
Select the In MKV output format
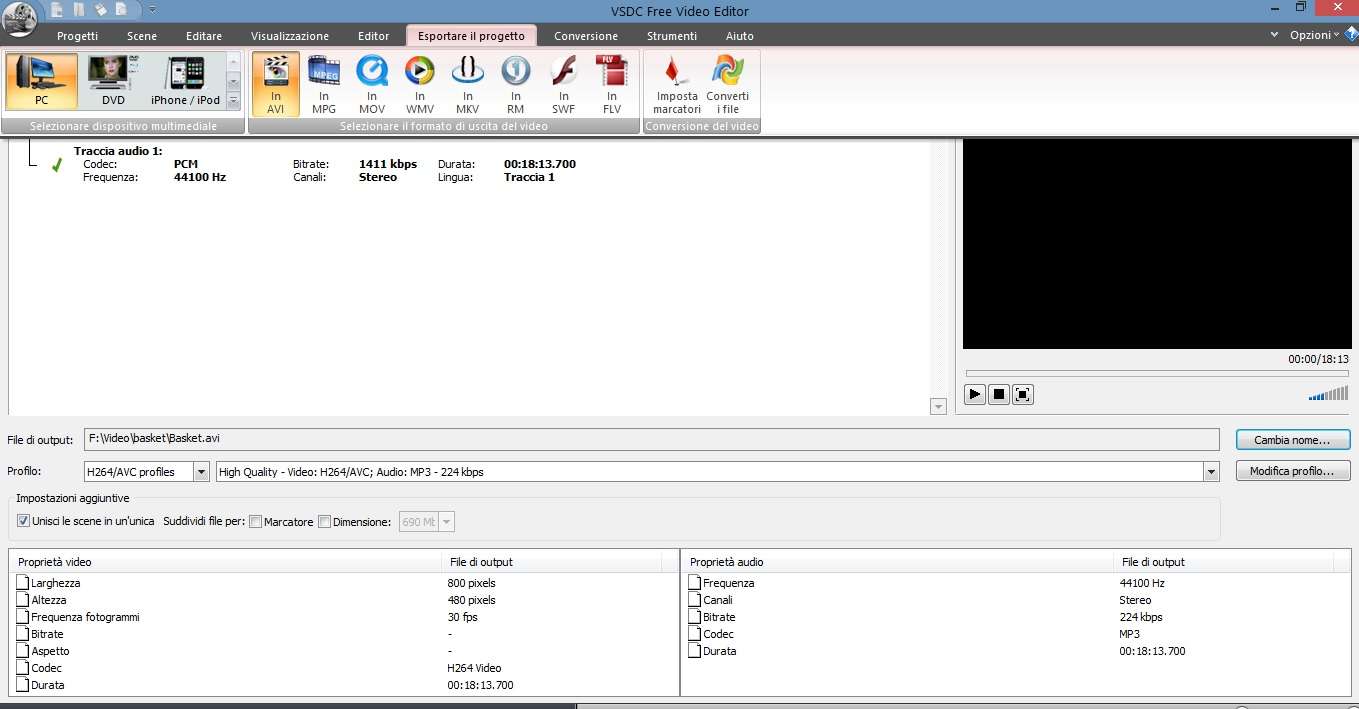(468, 84)
